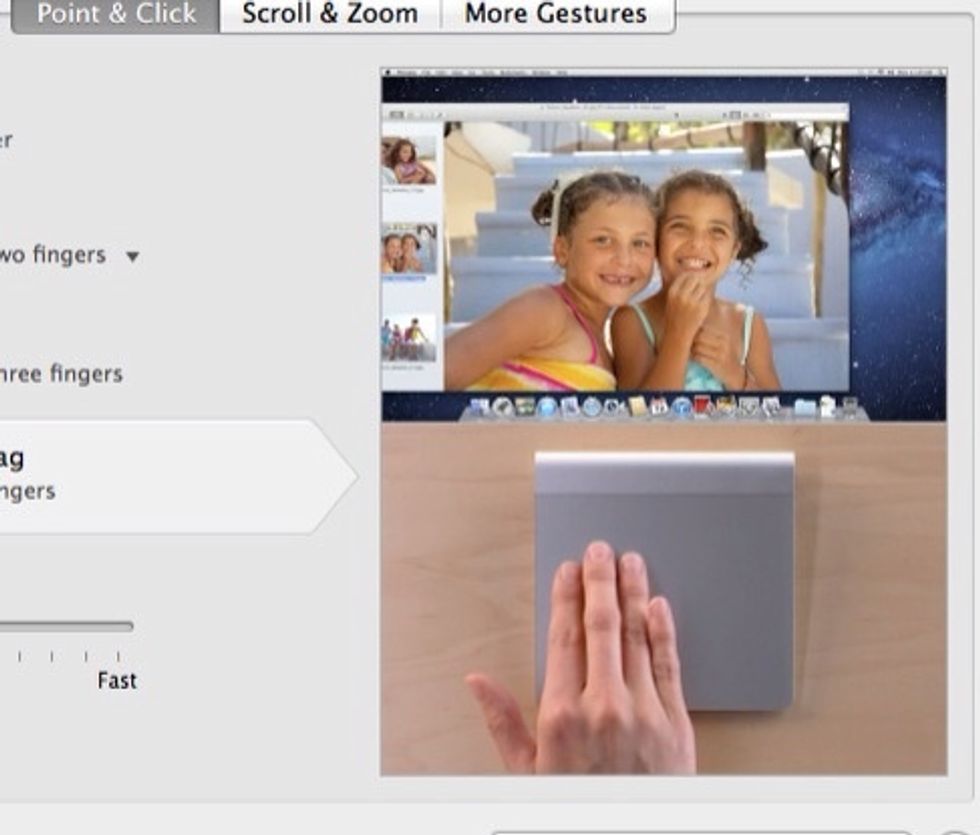Select bottom beach thumbnail in preview sidebar
Image resolution: width=980 pixels, height=835 pixels.
pyautogui.click(x=409, y=338)
